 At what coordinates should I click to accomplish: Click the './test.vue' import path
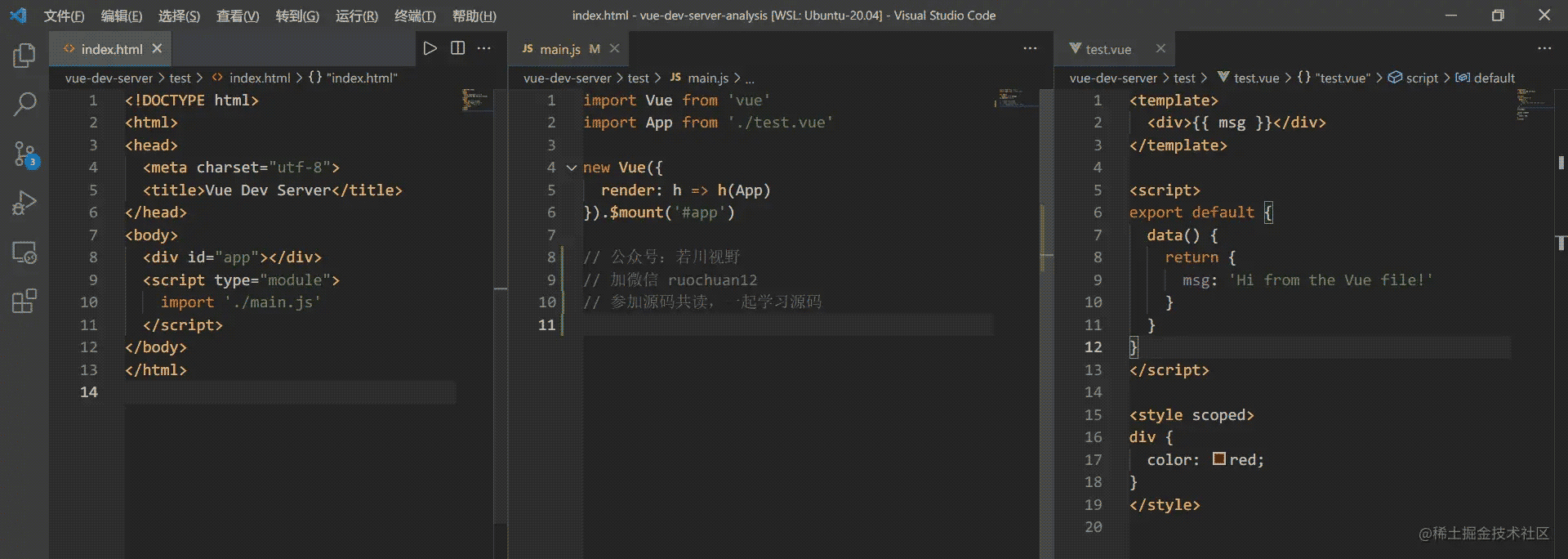pos(781,123)
